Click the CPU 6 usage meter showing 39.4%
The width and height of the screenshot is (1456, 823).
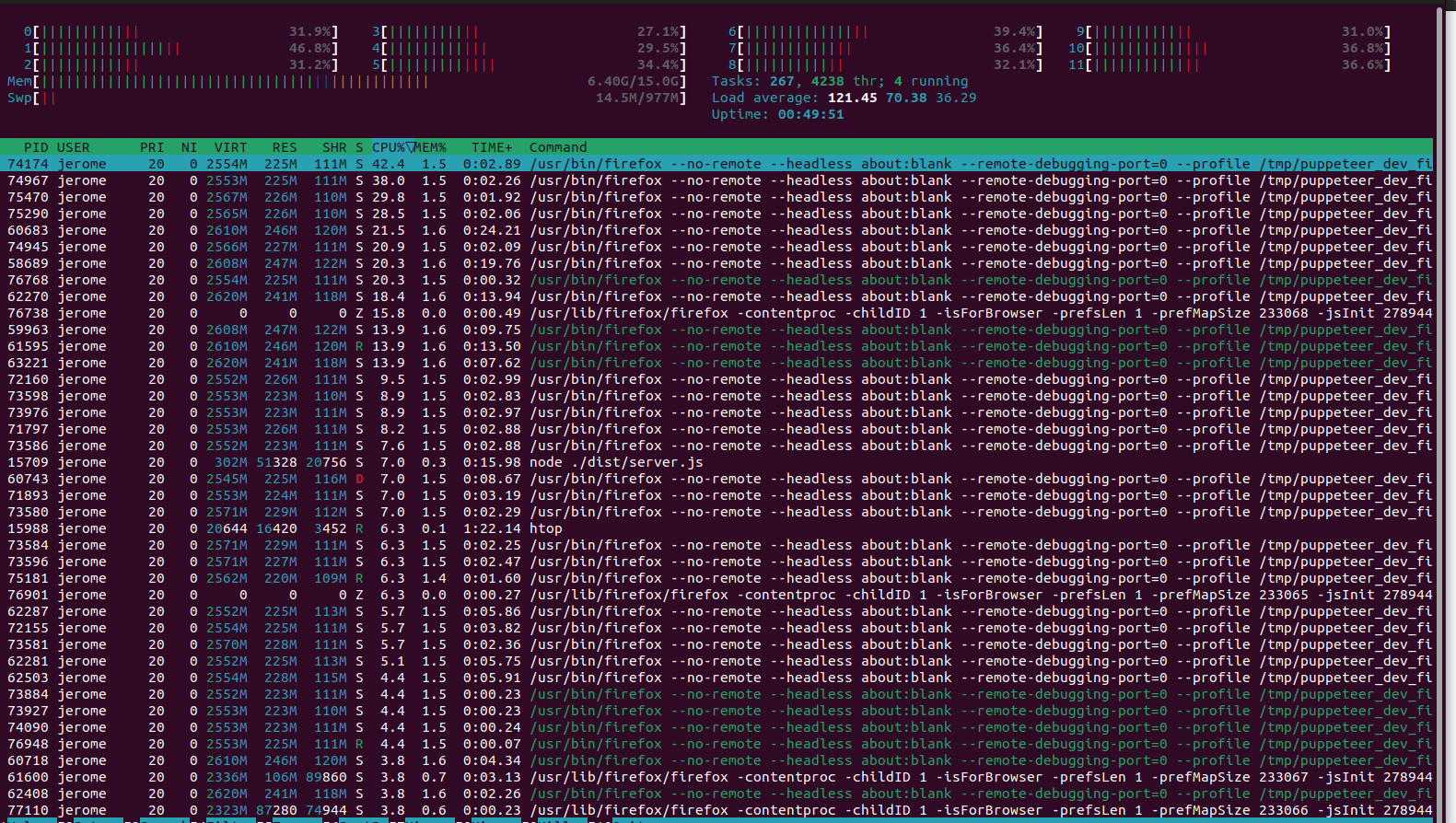885,31
